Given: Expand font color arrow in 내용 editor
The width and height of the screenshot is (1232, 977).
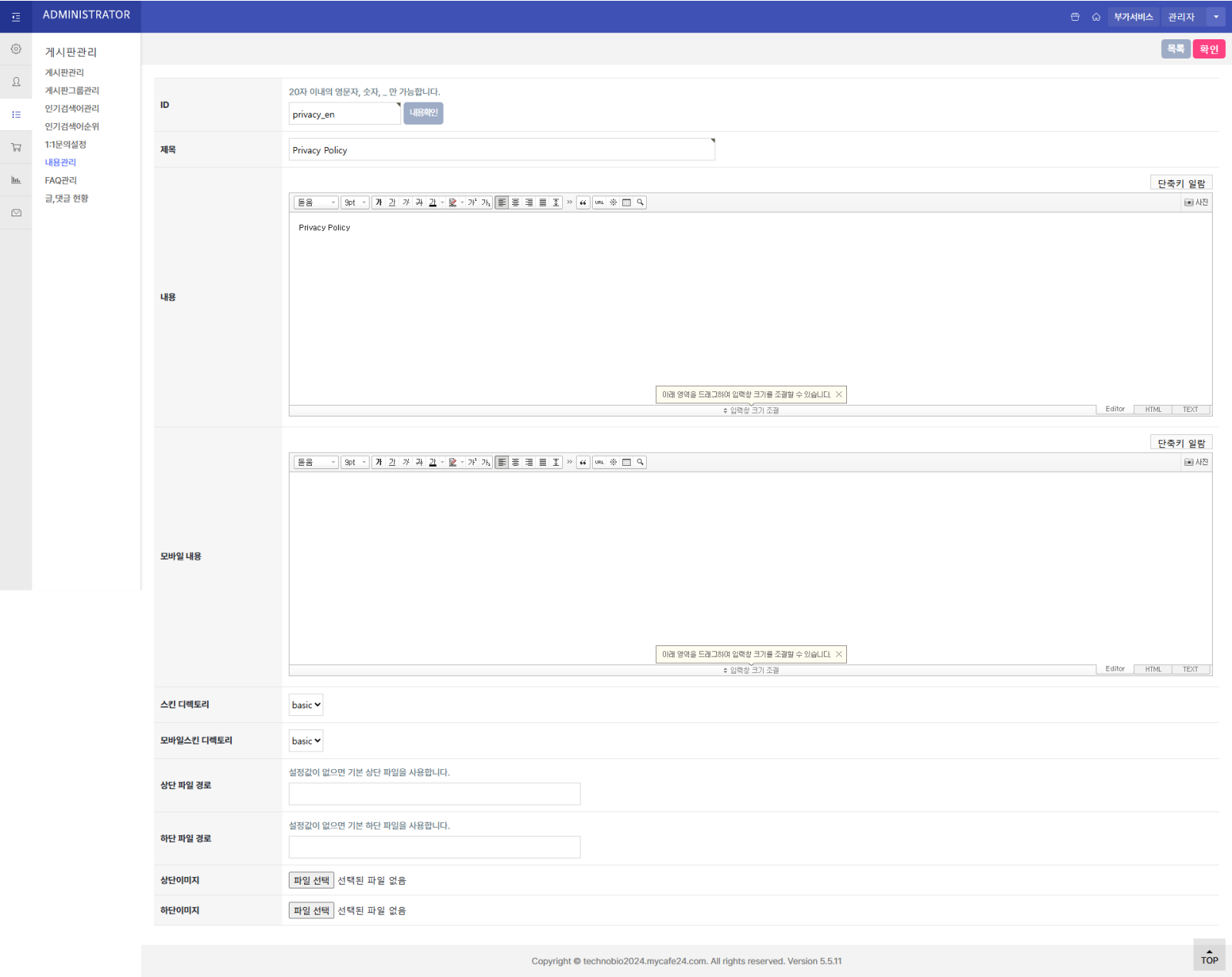Looking at the screenshot, I should [442, 202].
